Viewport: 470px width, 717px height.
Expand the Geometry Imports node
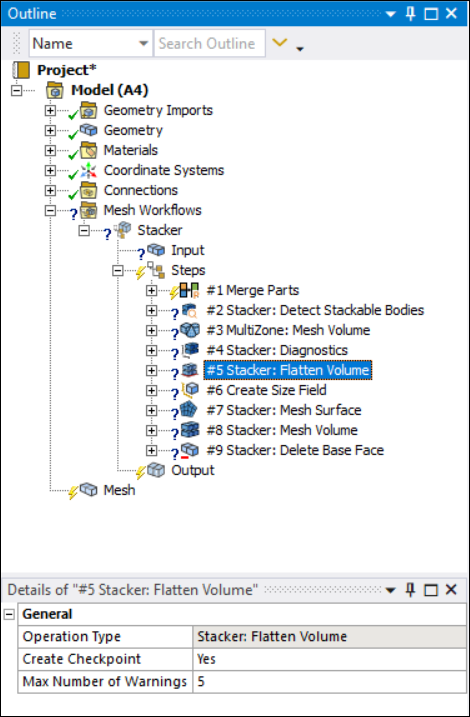pos(50,110)
